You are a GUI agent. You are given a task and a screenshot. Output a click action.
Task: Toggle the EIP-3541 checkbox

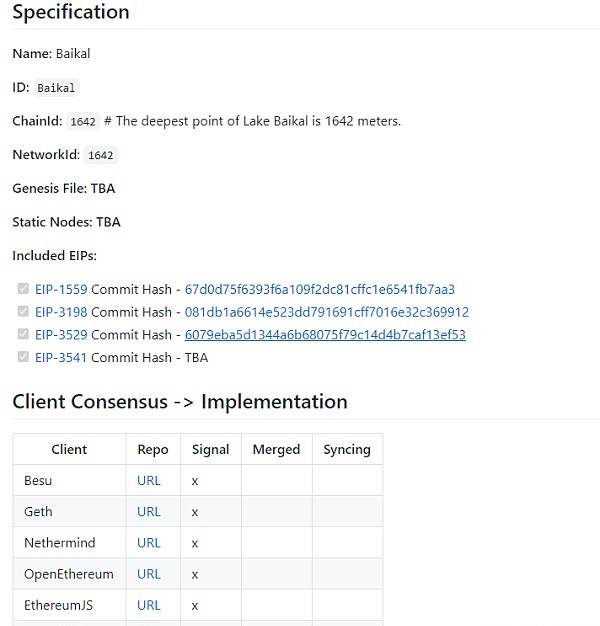23,357
